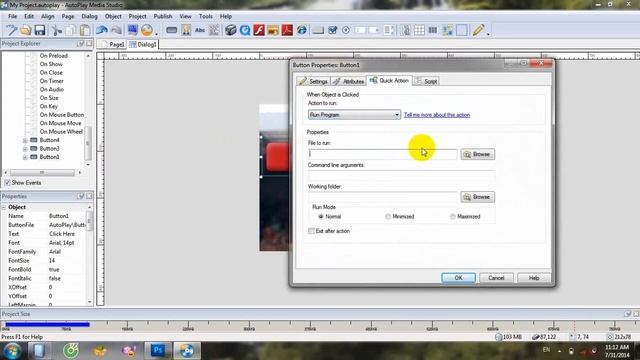Click the Help button in the dialog
Image resolution: width=640 pixels, height=360 pixels.
pos(534,278)
